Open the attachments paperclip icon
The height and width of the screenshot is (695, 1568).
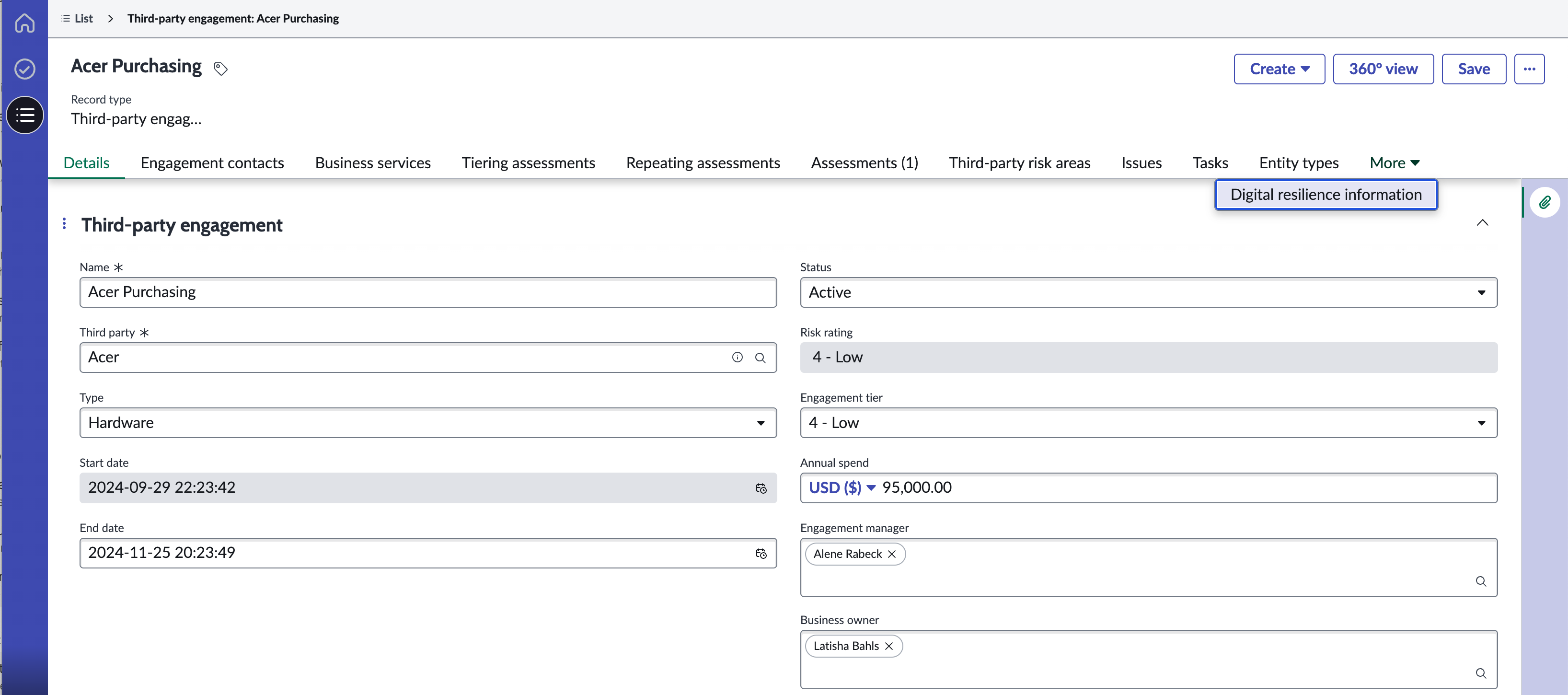coord(1544,203)
